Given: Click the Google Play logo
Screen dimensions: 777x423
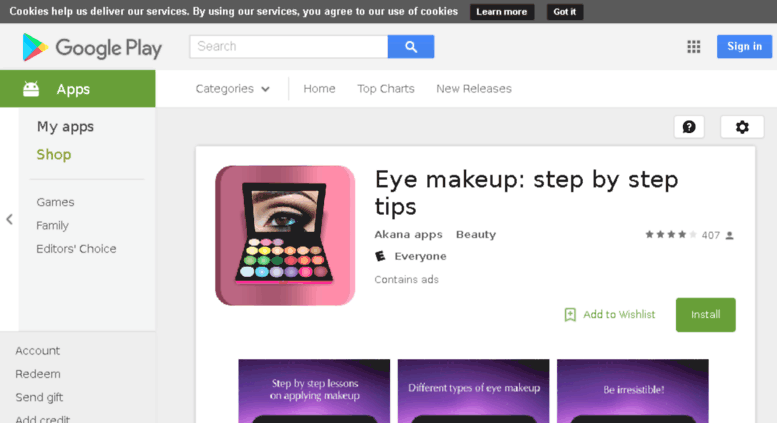Looking at the screenshot, I should 92,48.
